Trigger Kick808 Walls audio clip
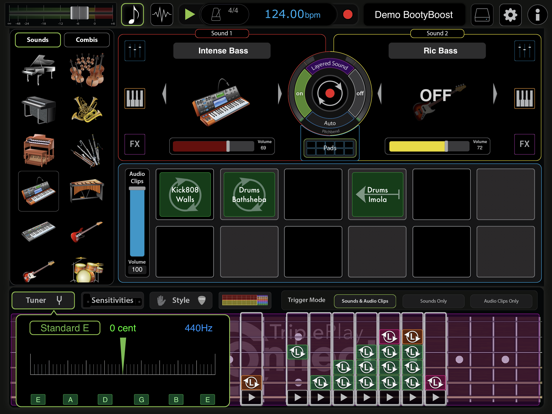Viewport: 552px width, 414px height. click(x=185, y=194)
